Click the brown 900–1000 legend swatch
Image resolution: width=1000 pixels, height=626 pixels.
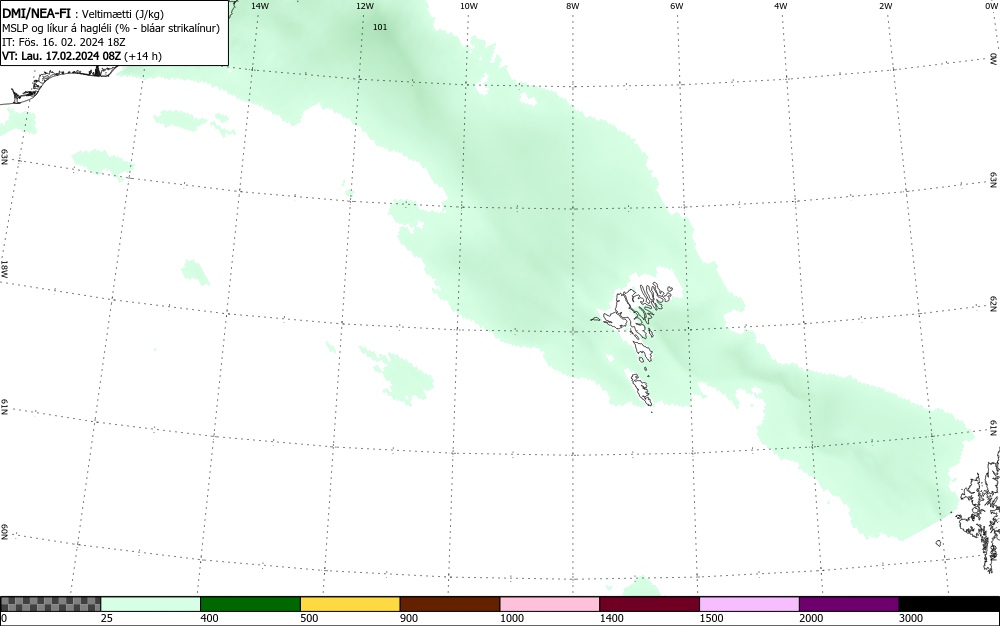(450, 604)
